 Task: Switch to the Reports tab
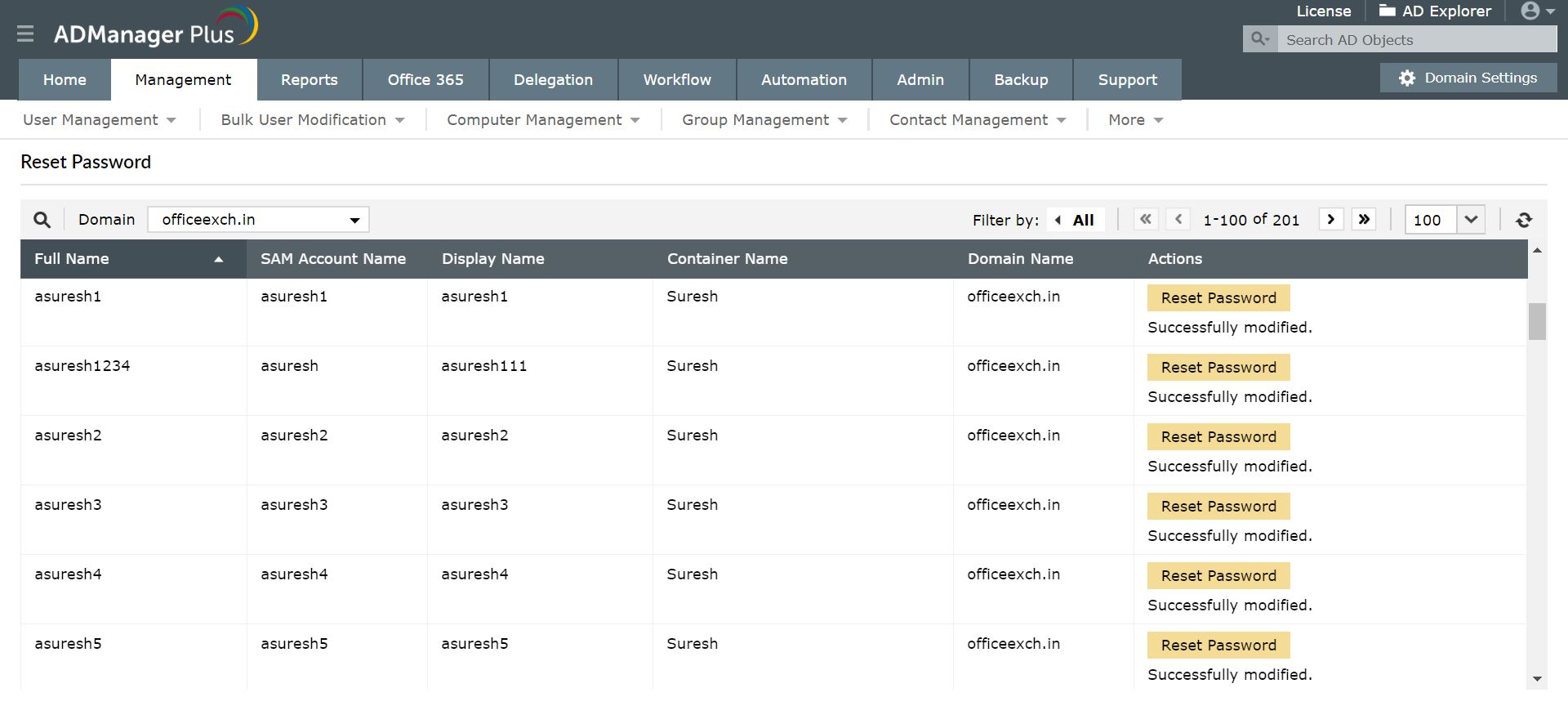pyautogui.click(x=309, y=80)
